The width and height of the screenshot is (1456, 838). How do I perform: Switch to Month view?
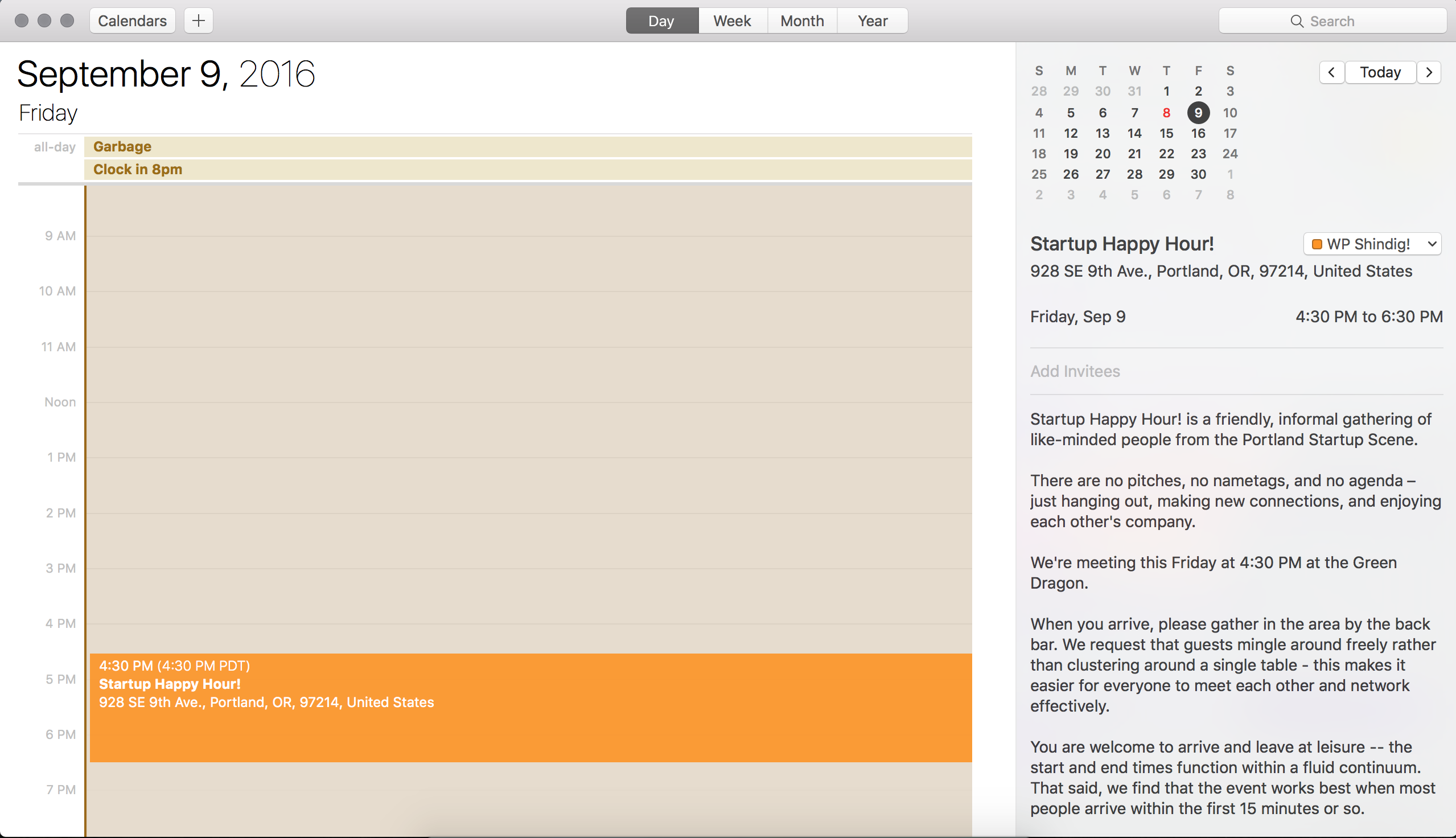(802, 20)
